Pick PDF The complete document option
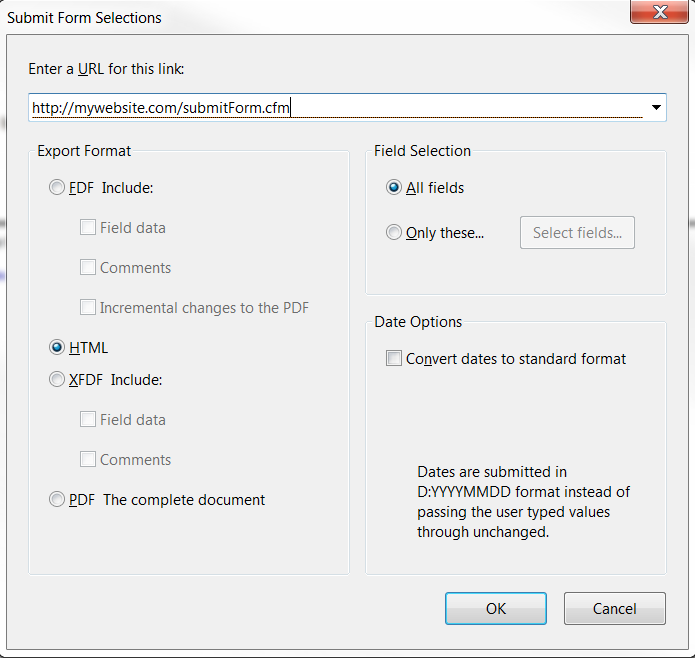Screen dimensions: 695x658 (x=57, y=499)
